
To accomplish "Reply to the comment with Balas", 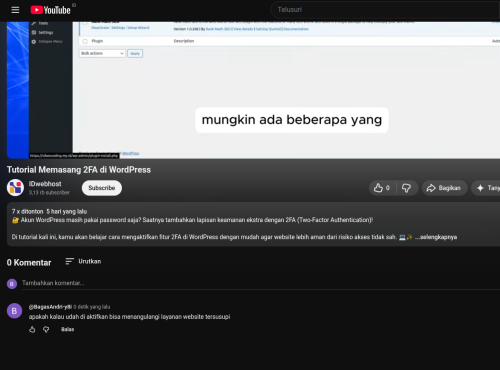I will point(68,329).
